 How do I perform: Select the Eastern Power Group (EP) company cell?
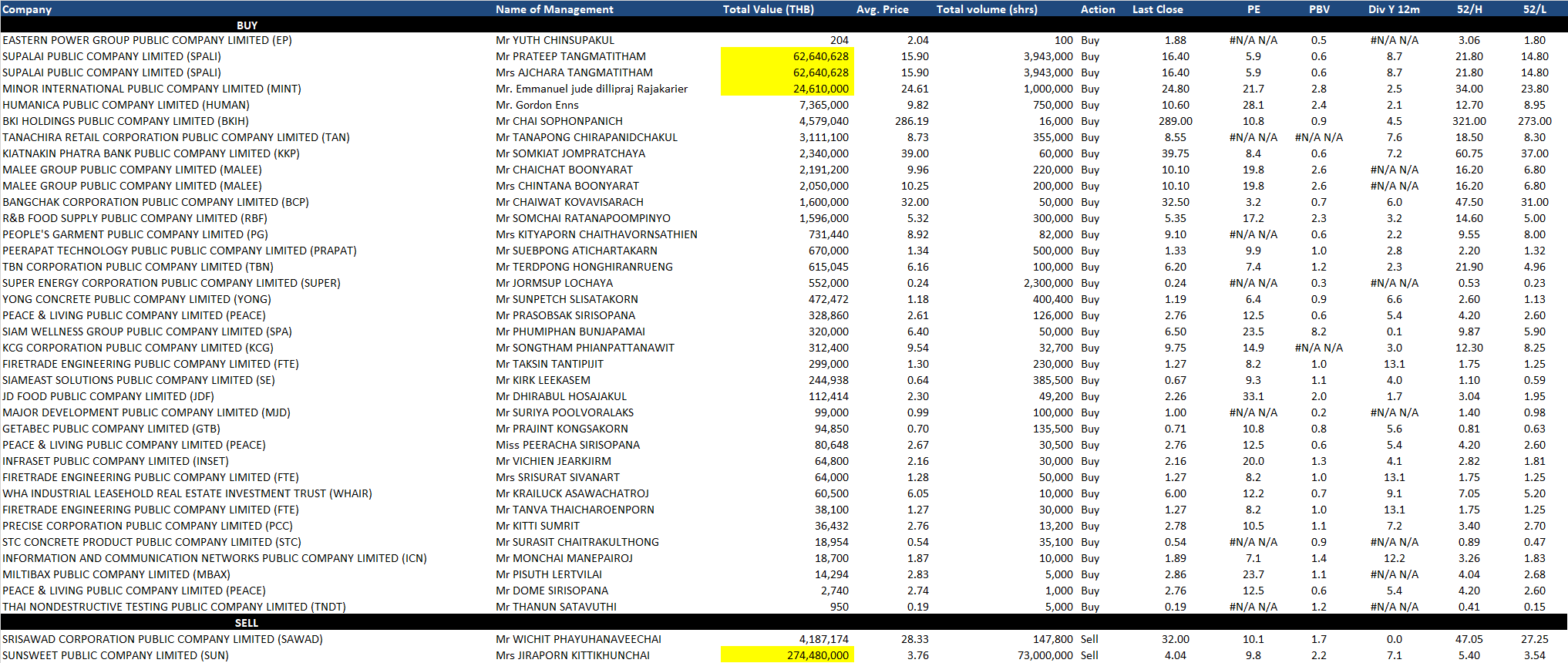pos(147,40)
